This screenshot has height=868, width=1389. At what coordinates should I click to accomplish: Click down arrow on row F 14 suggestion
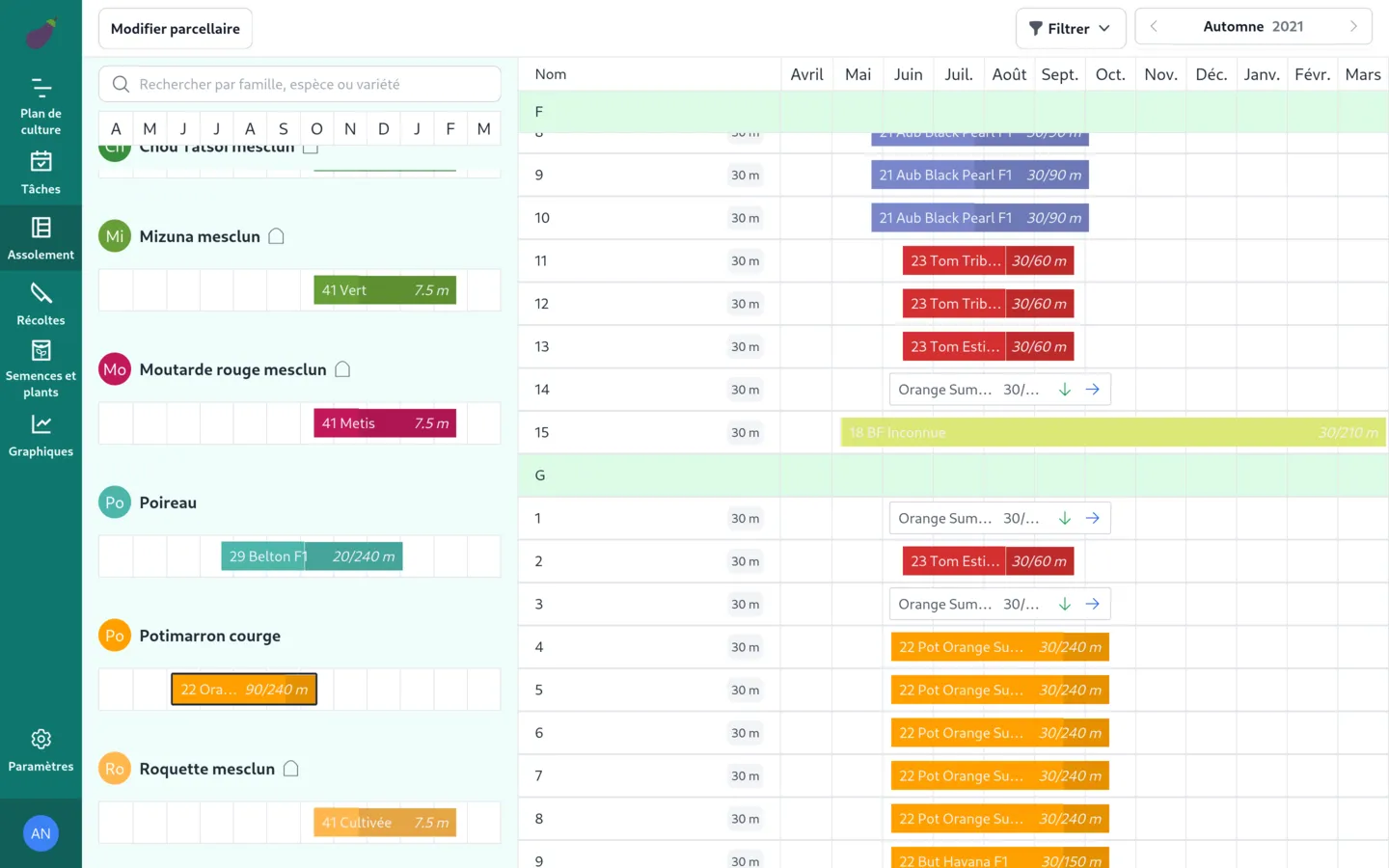1065,390
